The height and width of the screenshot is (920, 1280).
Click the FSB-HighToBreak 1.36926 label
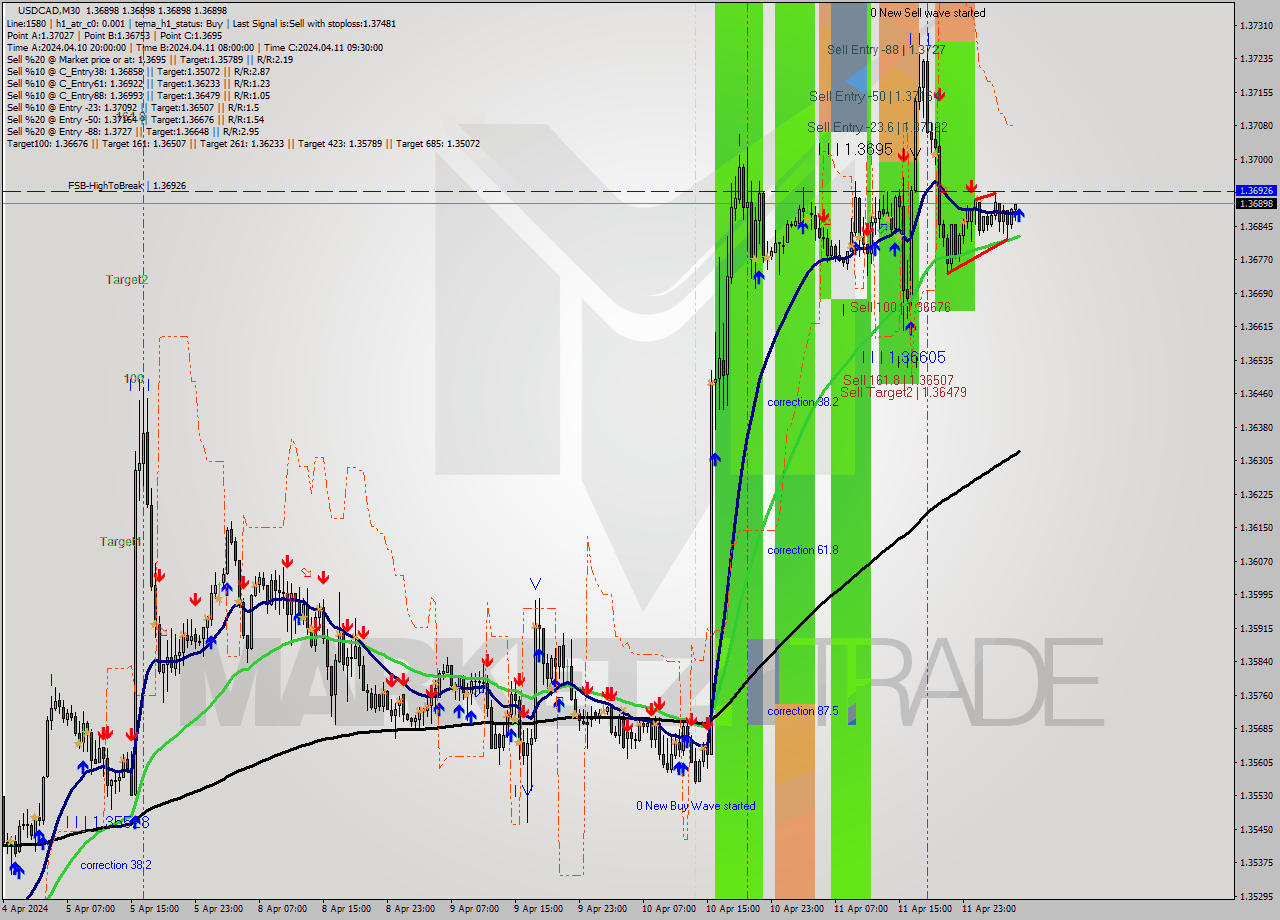(x=127, y=186)
